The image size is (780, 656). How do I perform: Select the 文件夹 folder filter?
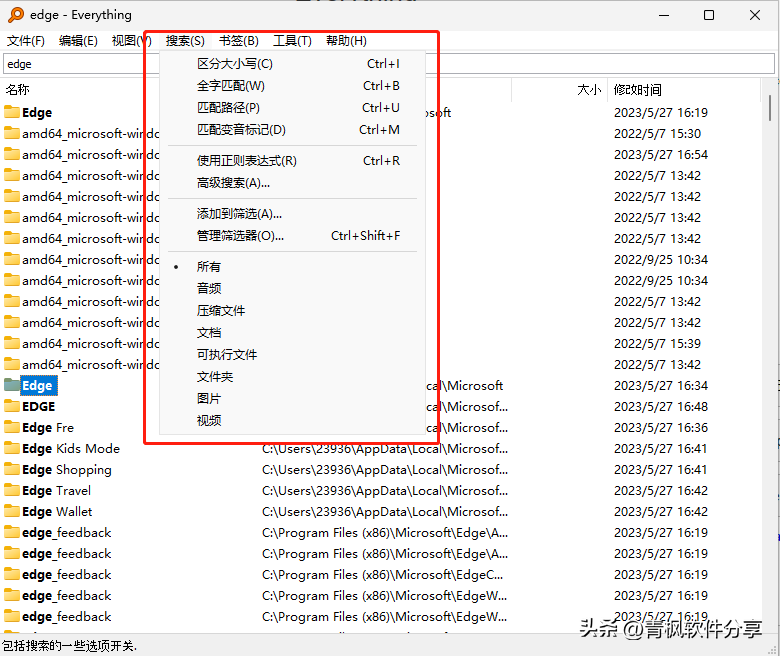click(x=292, y=376)
